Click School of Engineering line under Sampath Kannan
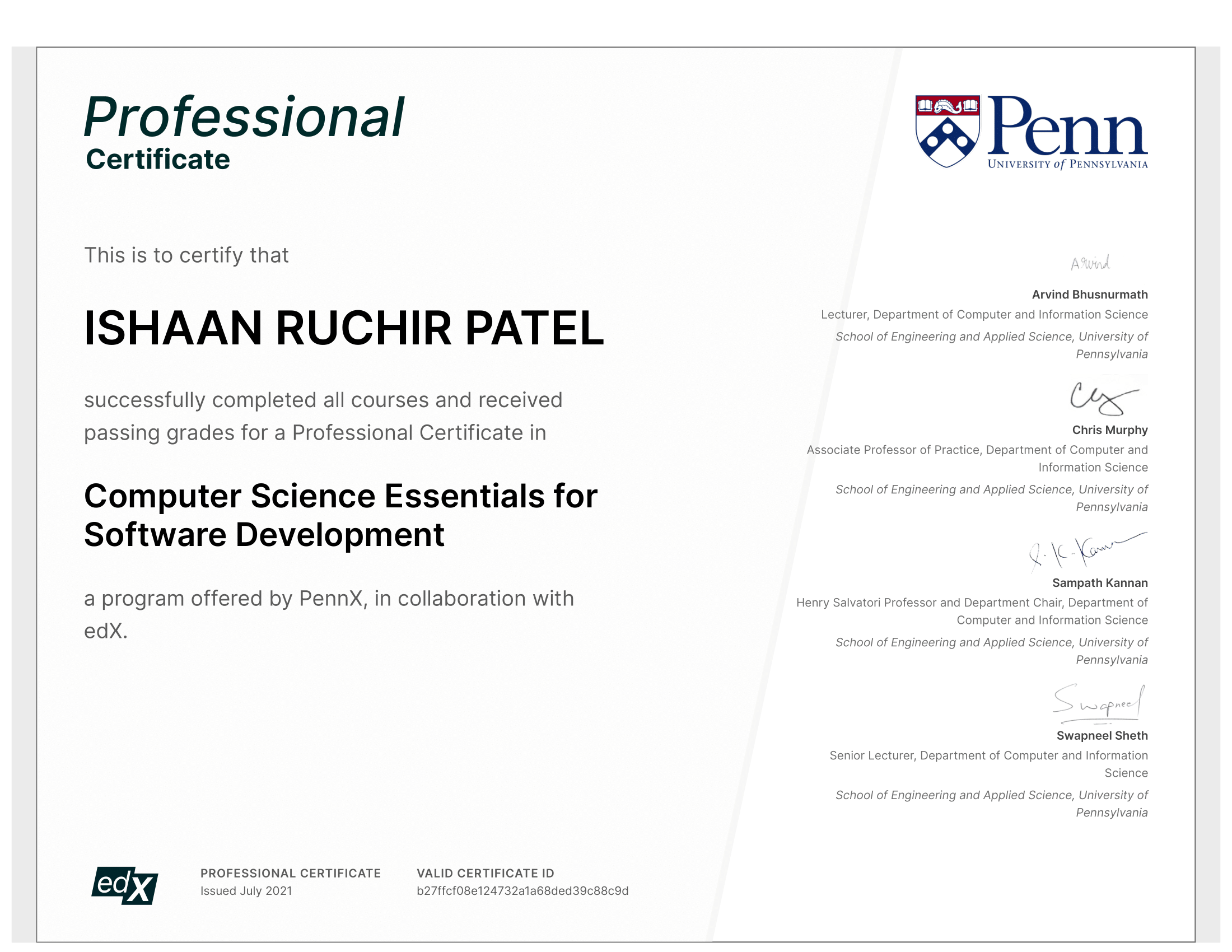Screen dimensions: 1232x952 click(x=992, y=651)
